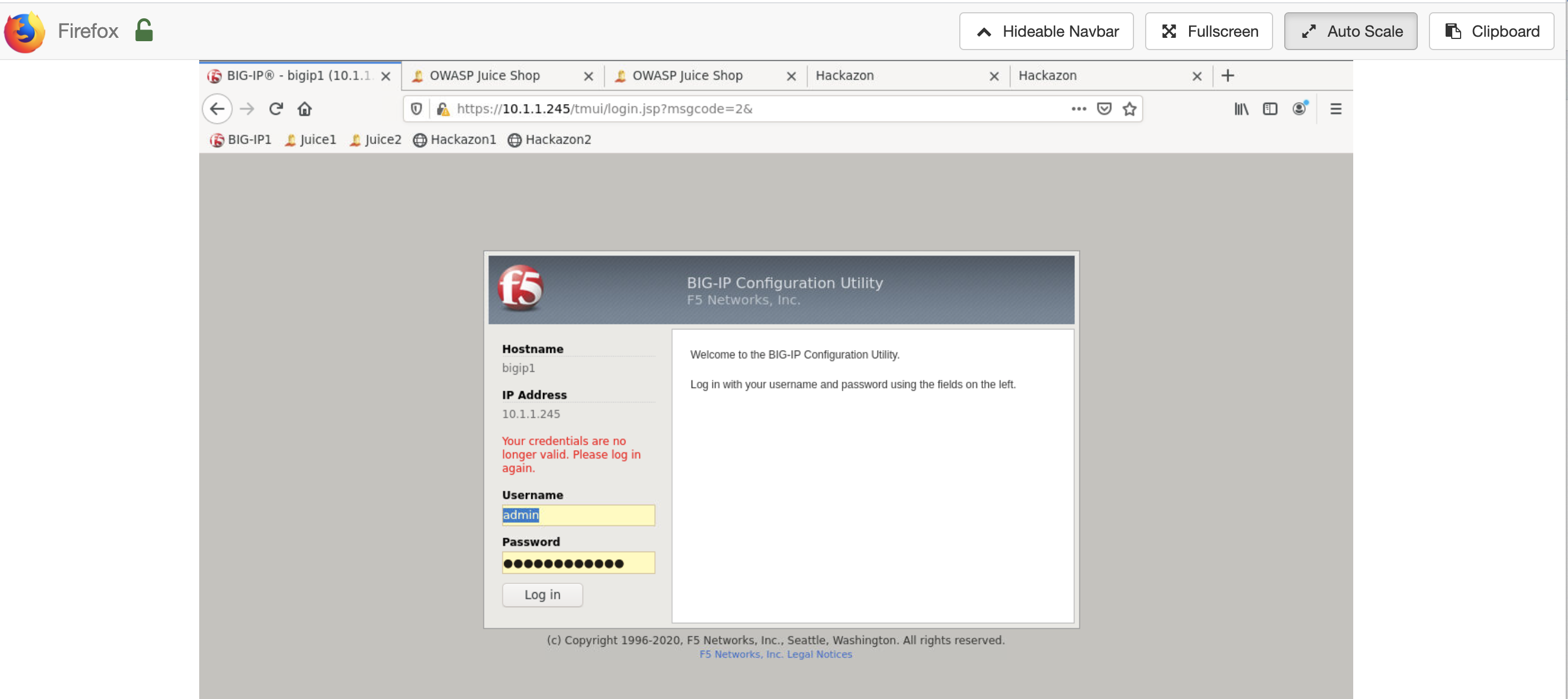The height and width of the screenshot is (699, 1568).
Task: Open a new browser tab
Action: click(1227, 76)
